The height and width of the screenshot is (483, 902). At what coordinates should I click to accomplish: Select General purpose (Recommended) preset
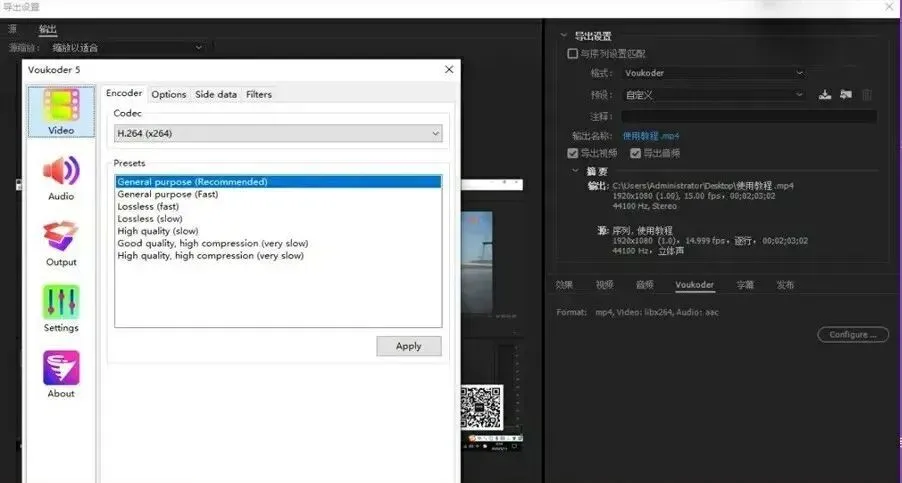(x=278, y=182)
